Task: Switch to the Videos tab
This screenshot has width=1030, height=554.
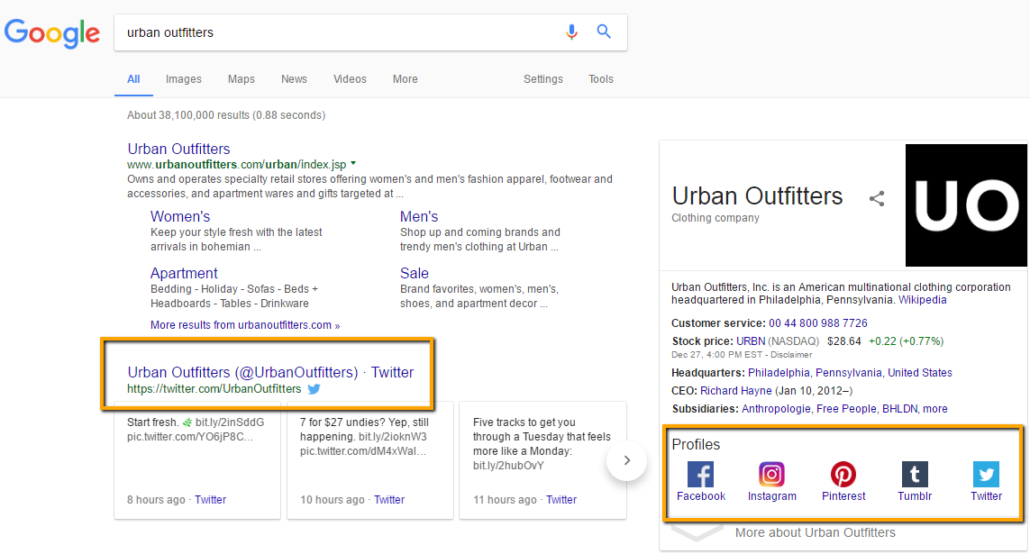Action: pos(349,79)
